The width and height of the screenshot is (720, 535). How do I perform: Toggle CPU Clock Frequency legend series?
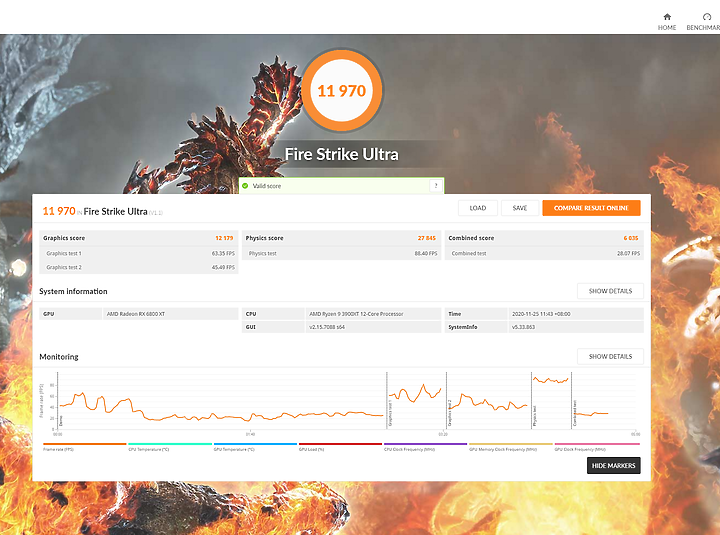tap(425, 447)
